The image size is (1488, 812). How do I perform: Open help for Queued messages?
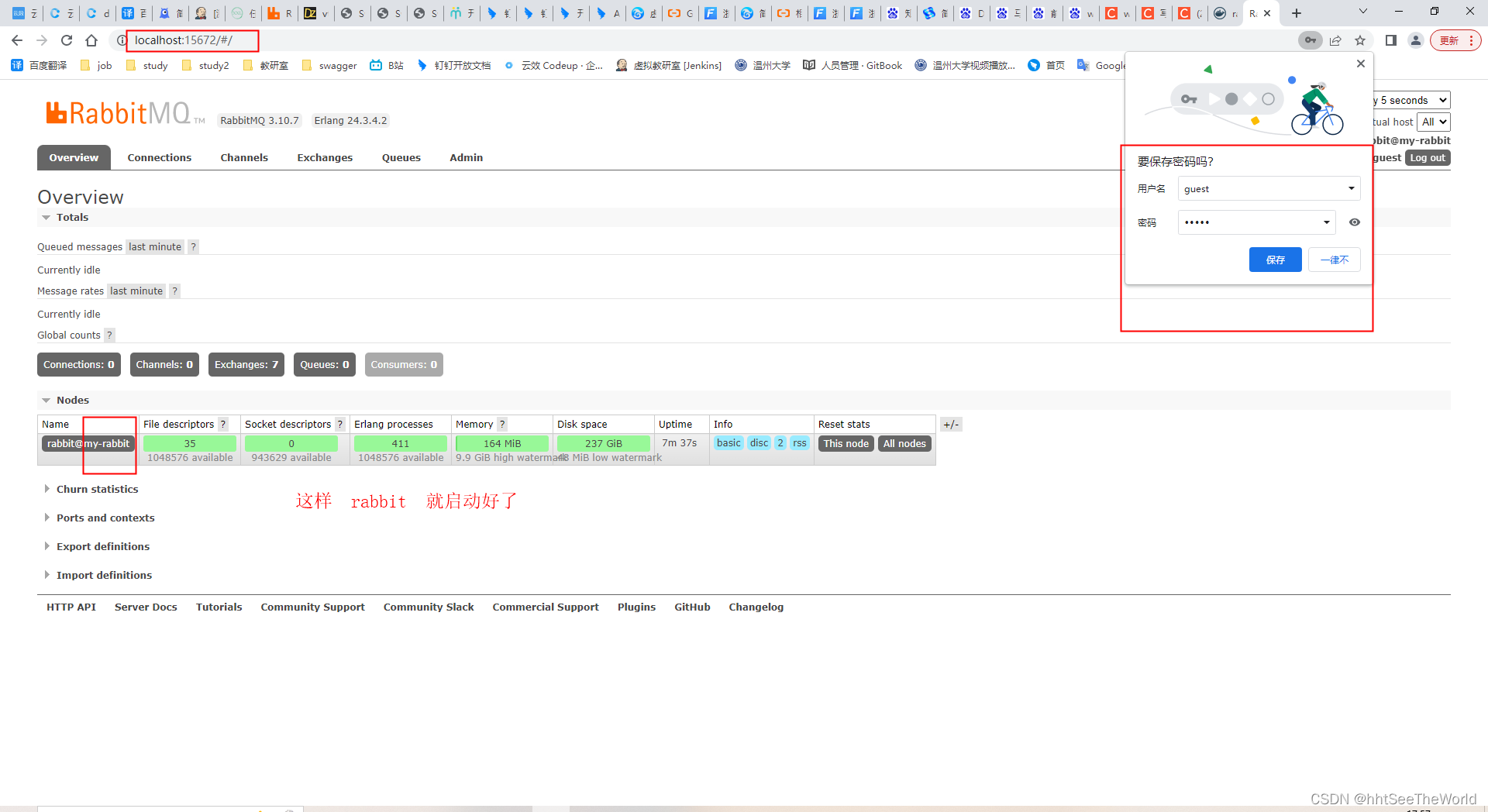[194, 247]
